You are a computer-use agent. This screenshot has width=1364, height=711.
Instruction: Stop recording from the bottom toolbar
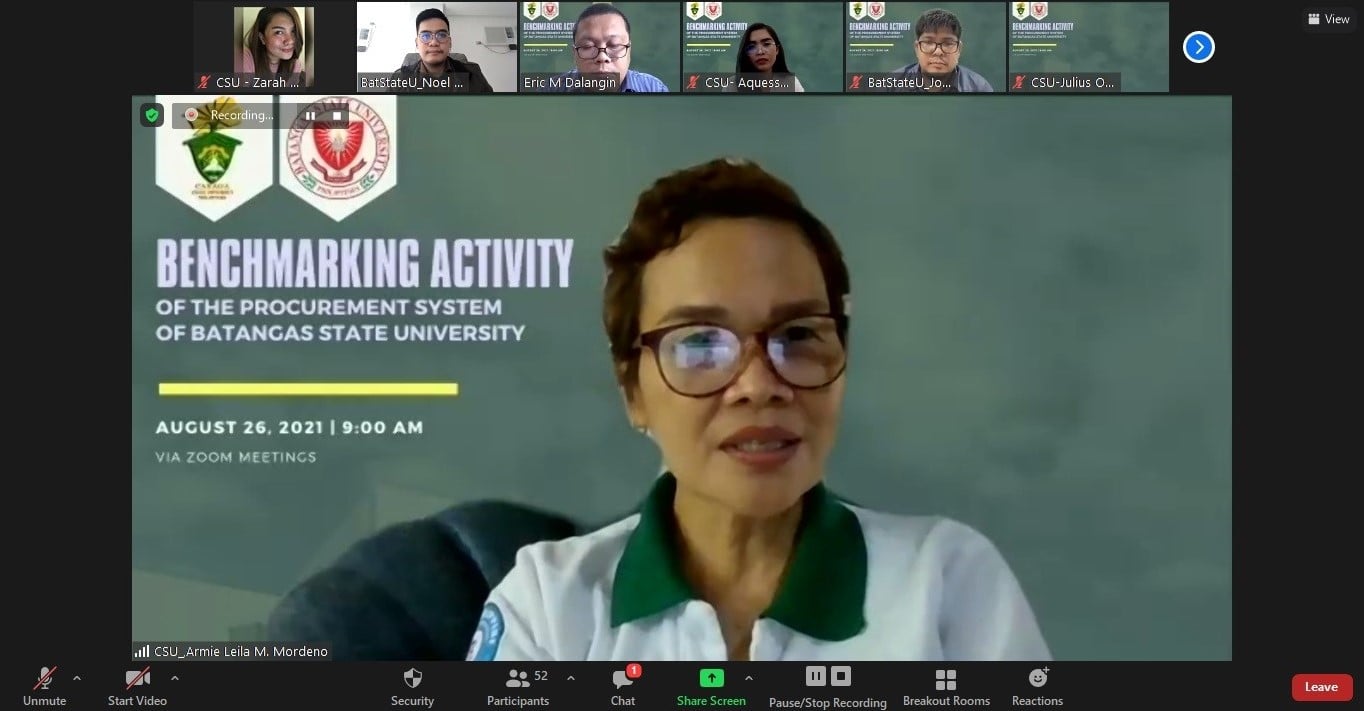click(x=841, y=676)
